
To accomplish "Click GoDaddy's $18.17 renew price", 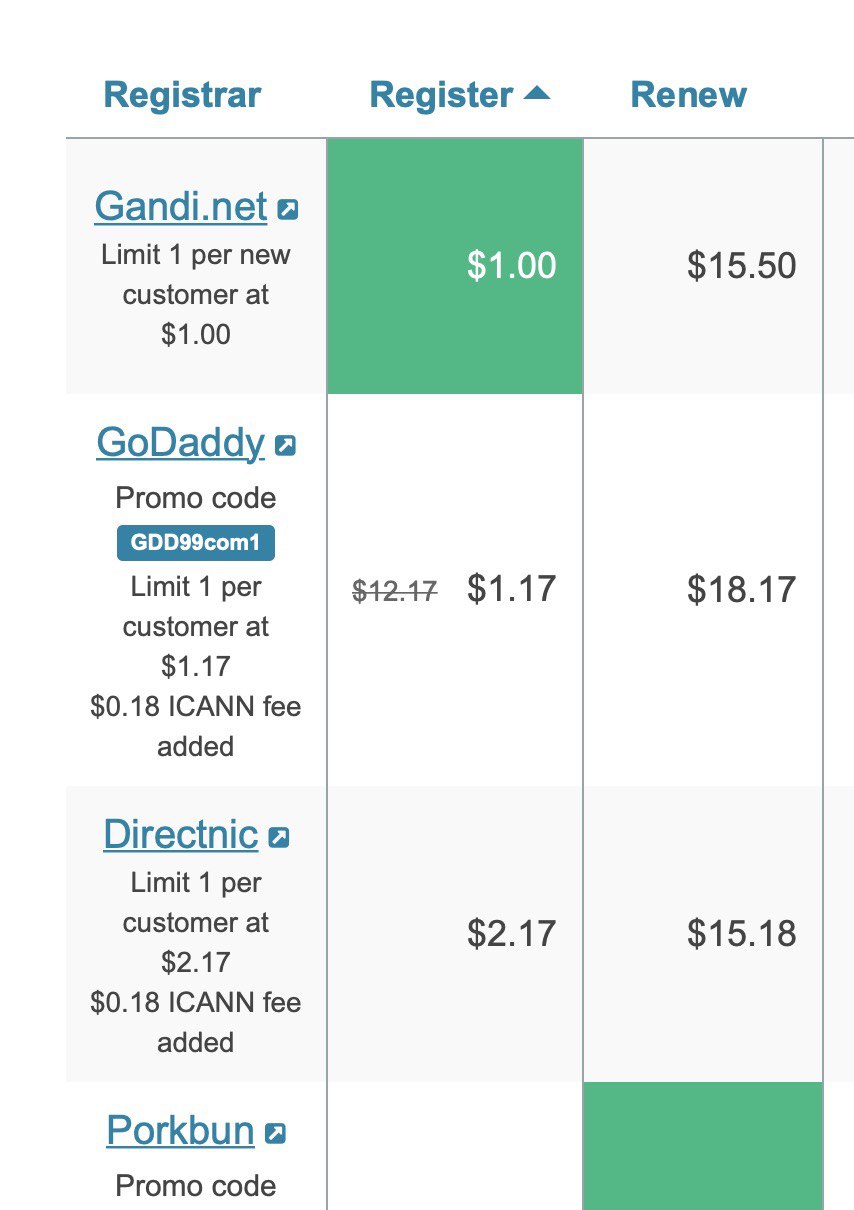I will (x=742, y=589).
